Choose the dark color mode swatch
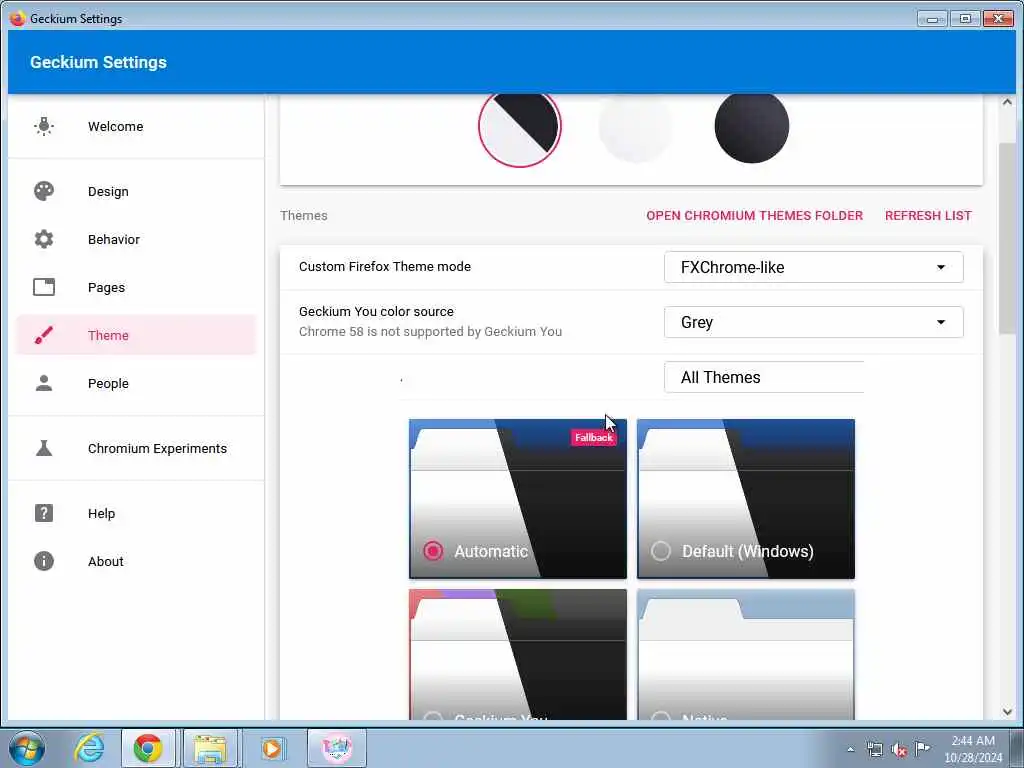Viewport: 1024px width, 768px height. pyautogui.click(x=752, y=126)
